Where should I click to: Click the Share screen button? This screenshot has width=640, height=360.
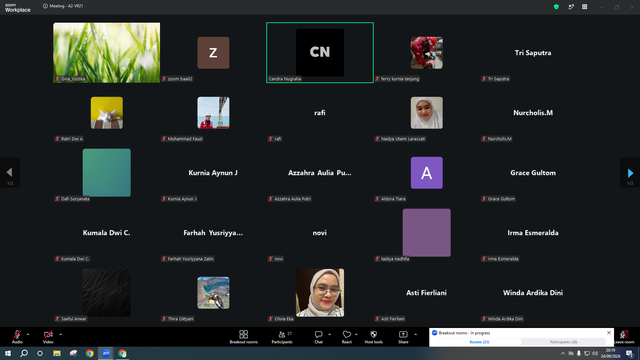point(403,337)
